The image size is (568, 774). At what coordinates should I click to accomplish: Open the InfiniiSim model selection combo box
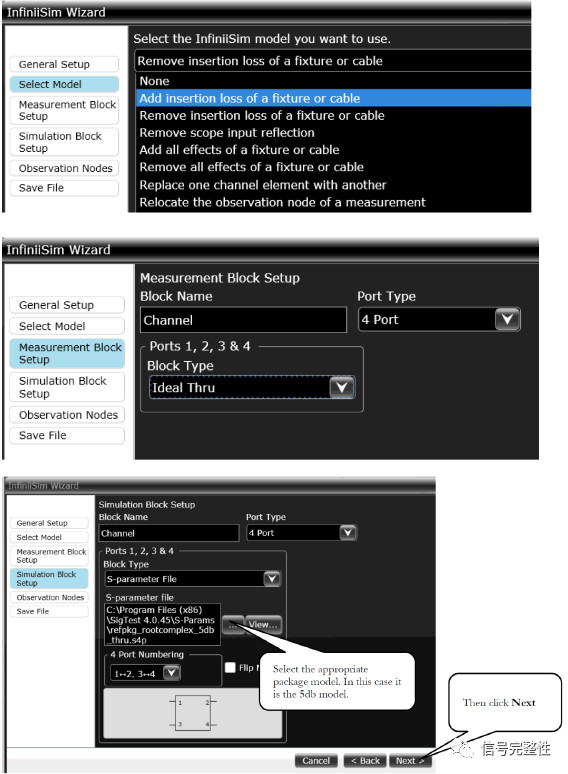coord(333,61)
